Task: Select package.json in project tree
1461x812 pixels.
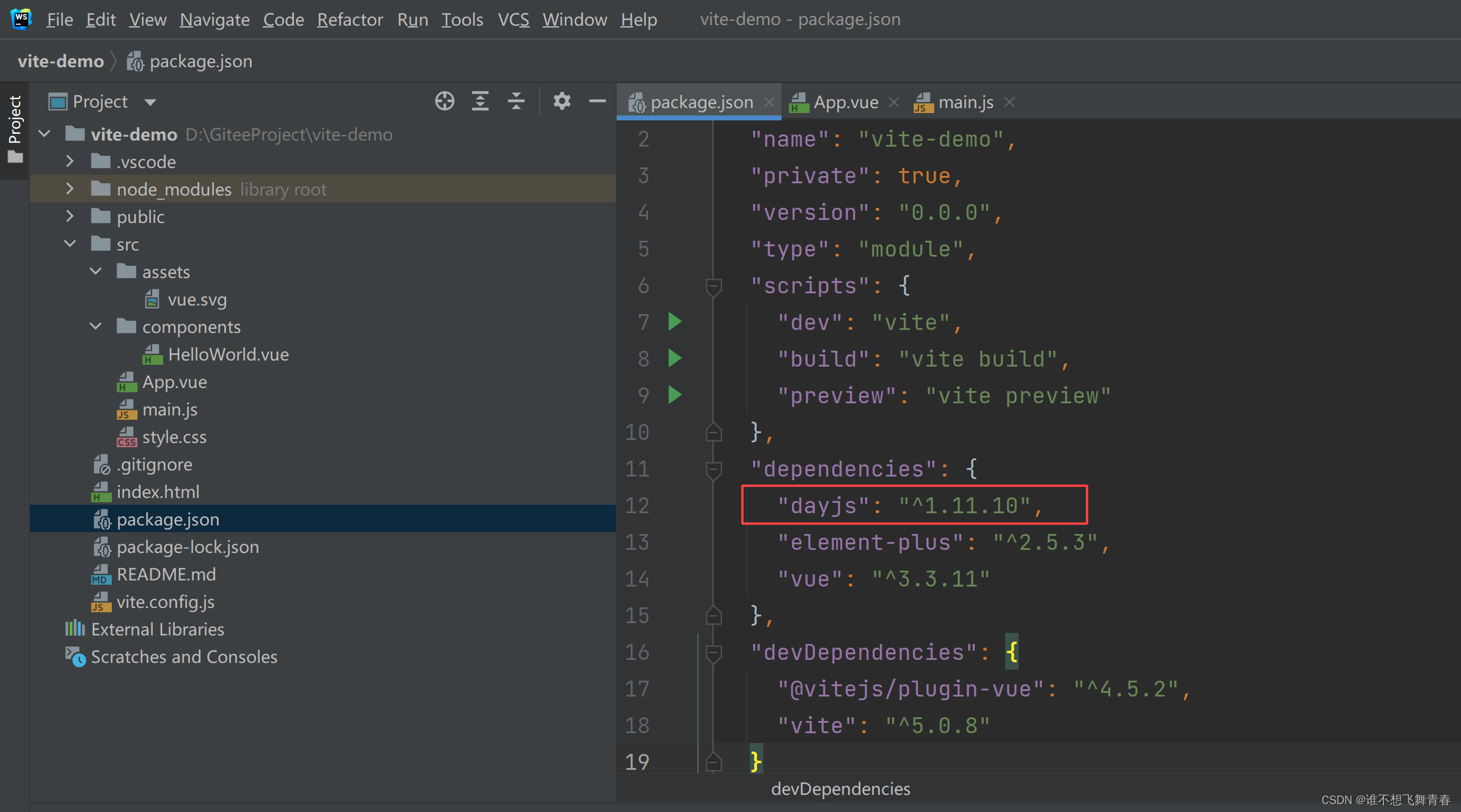Action: [167, 519]
